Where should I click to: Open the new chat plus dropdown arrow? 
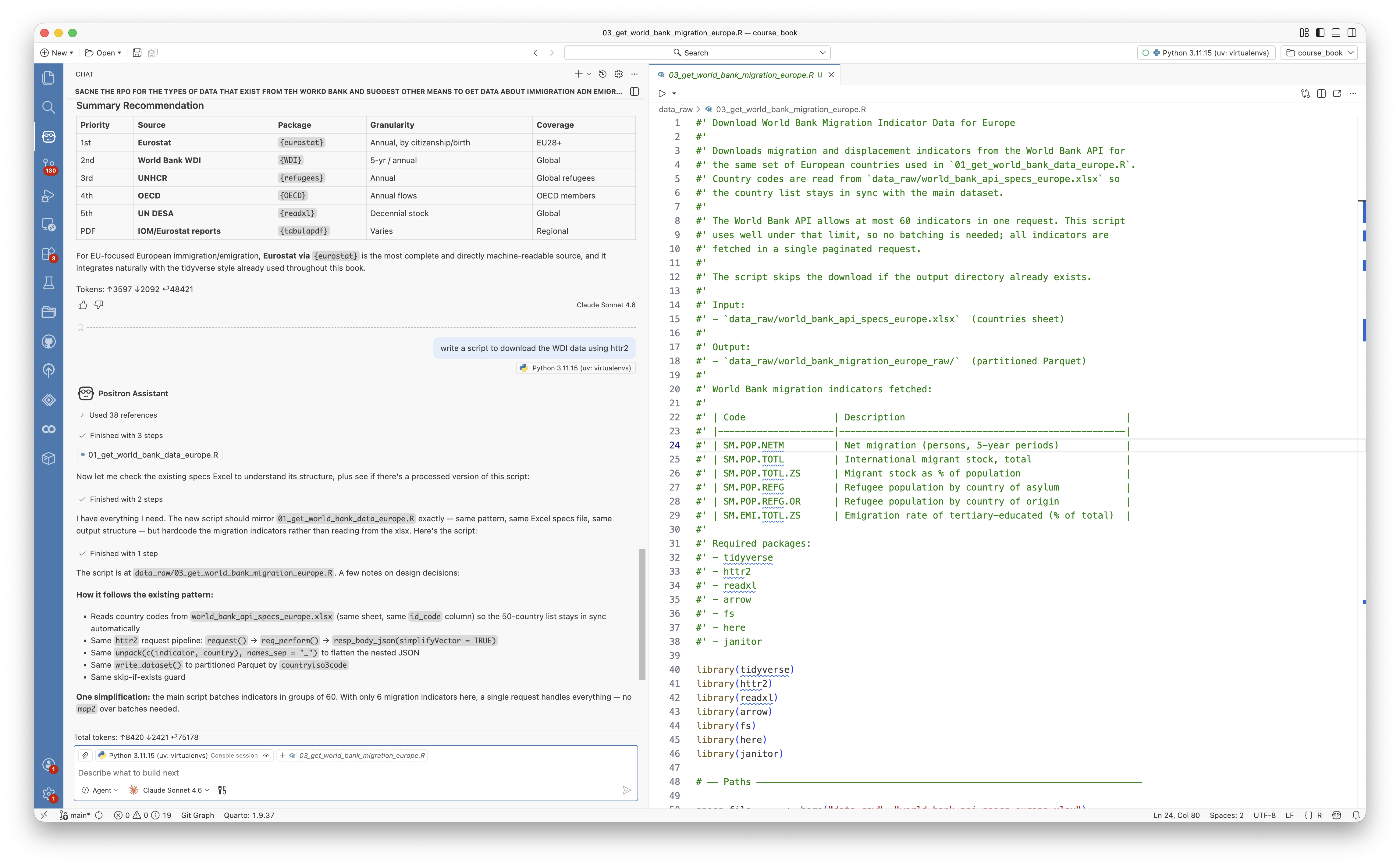point(588,74)
